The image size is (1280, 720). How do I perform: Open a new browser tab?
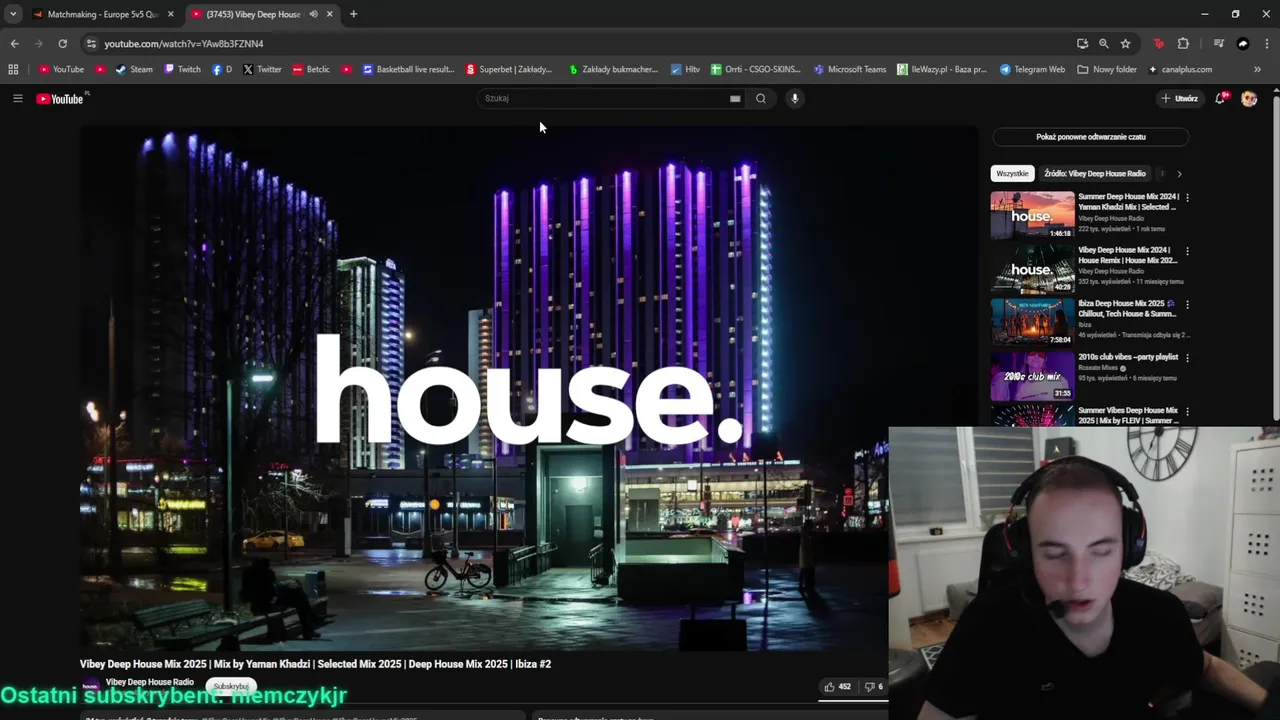click(x=353, y=14)
